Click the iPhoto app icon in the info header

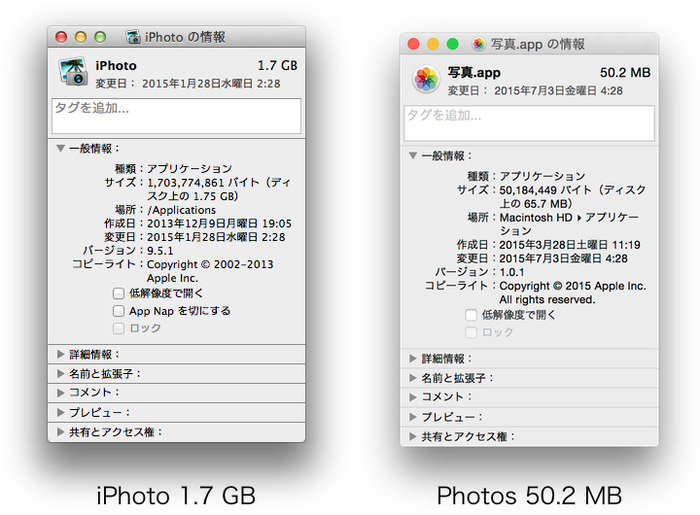[x=73, y=71]
